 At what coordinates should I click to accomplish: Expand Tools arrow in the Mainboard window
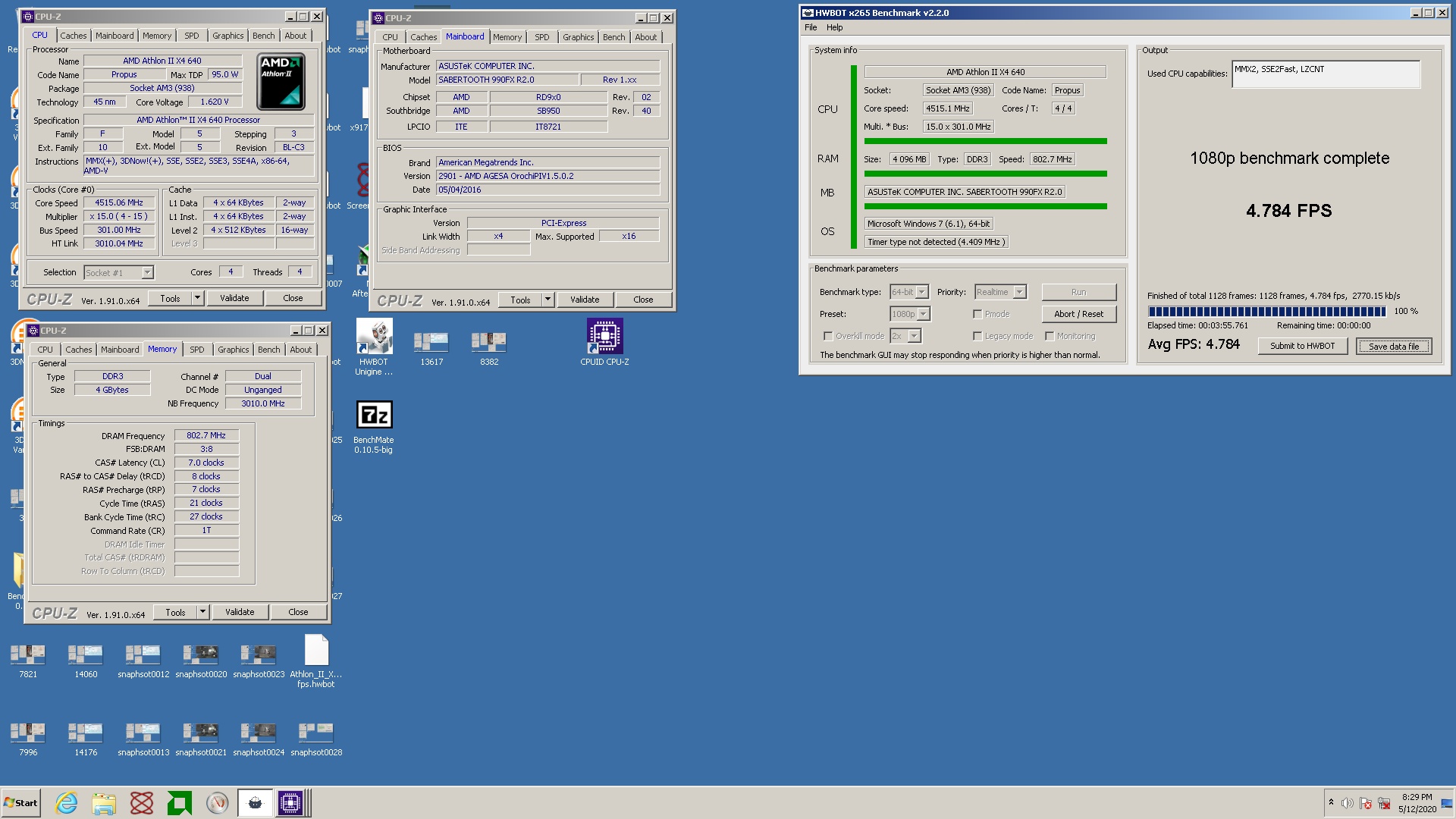tap(548, 300)
